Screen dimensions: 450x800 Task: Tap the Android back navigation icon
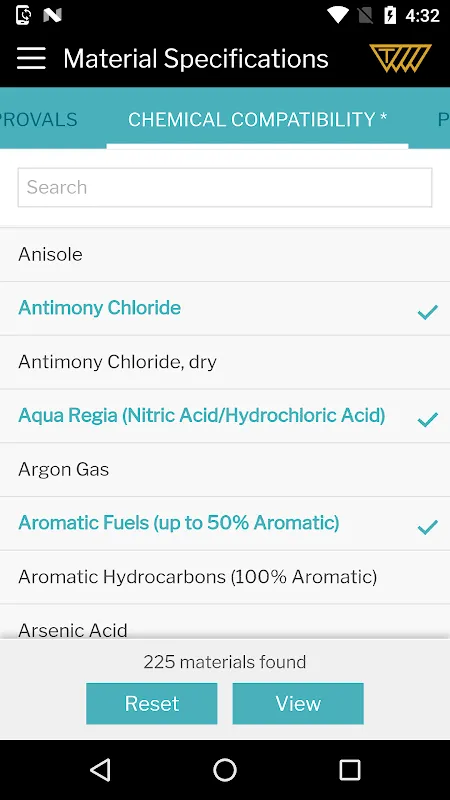[101, 769]
